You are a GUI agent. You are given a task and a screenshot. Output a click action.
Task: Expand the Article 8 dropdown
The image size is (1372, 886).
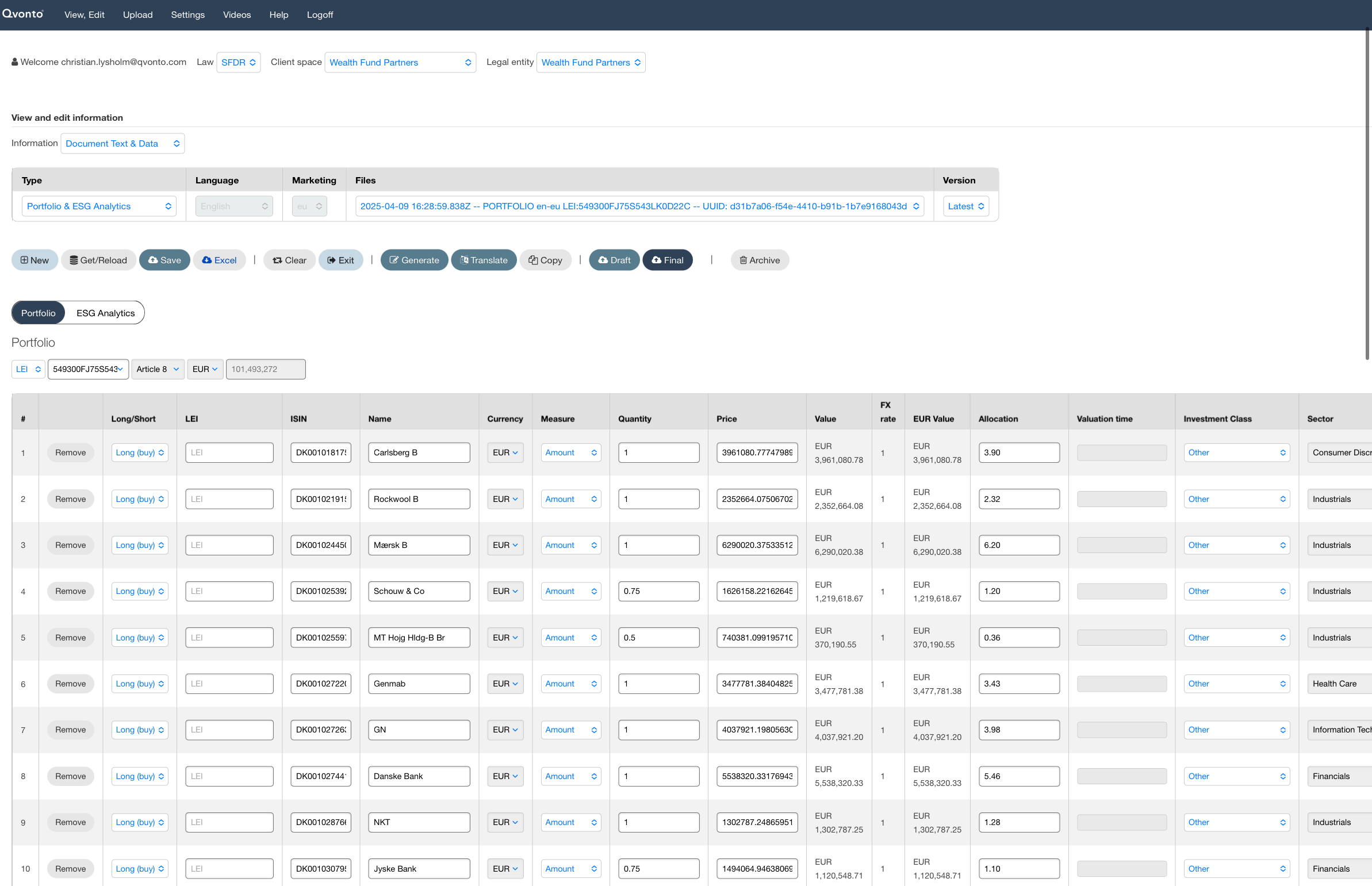(x=158, y=369)
